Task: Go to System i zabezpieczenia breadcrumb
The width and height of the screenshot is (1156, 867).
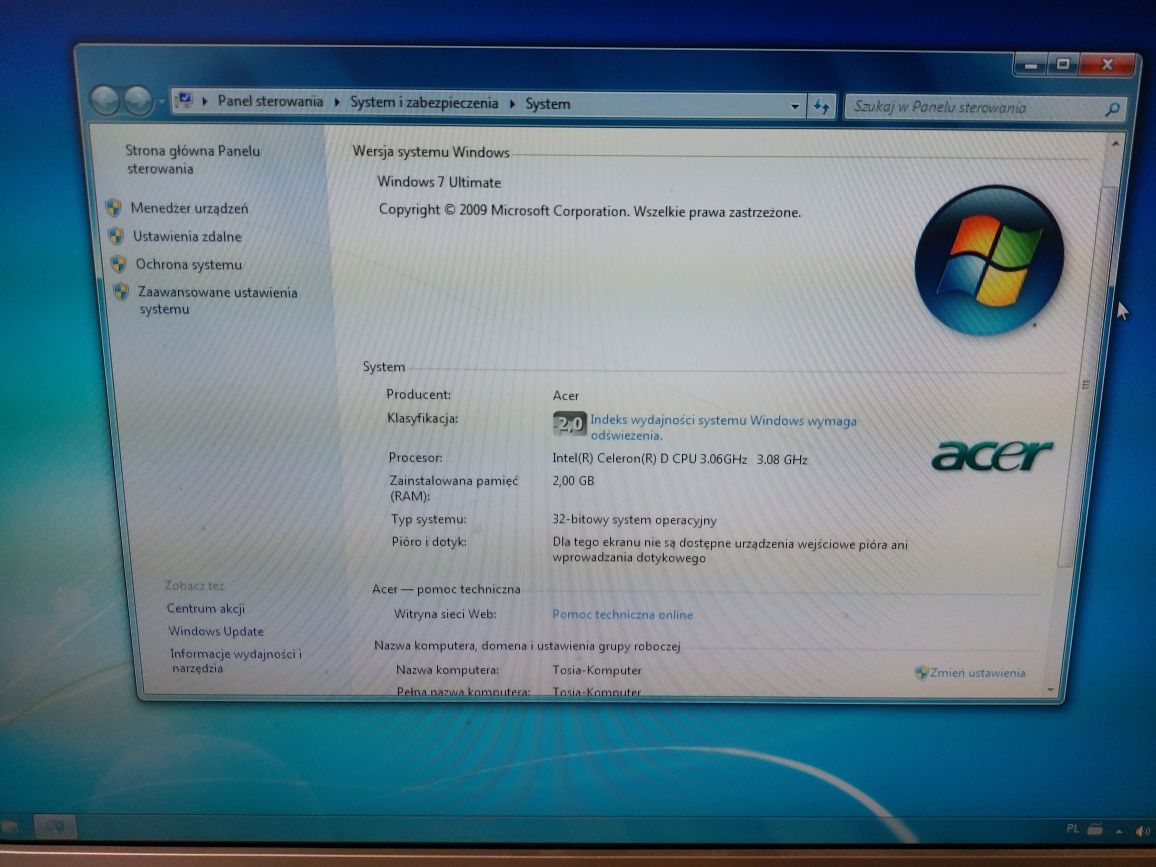Action: (x=424, y=102)
